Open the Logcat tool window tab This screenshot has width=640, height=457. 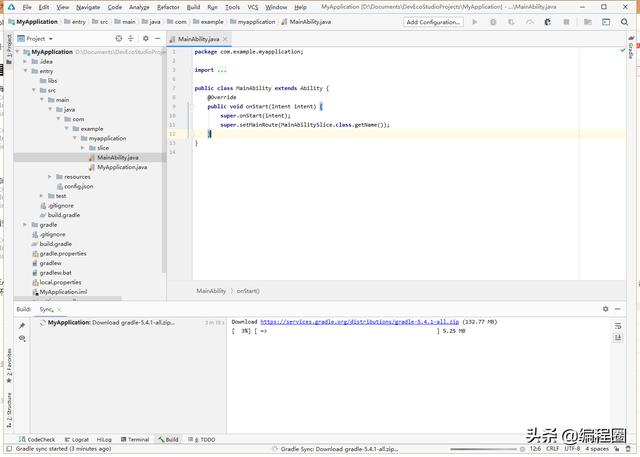click(x=77, y=439)
